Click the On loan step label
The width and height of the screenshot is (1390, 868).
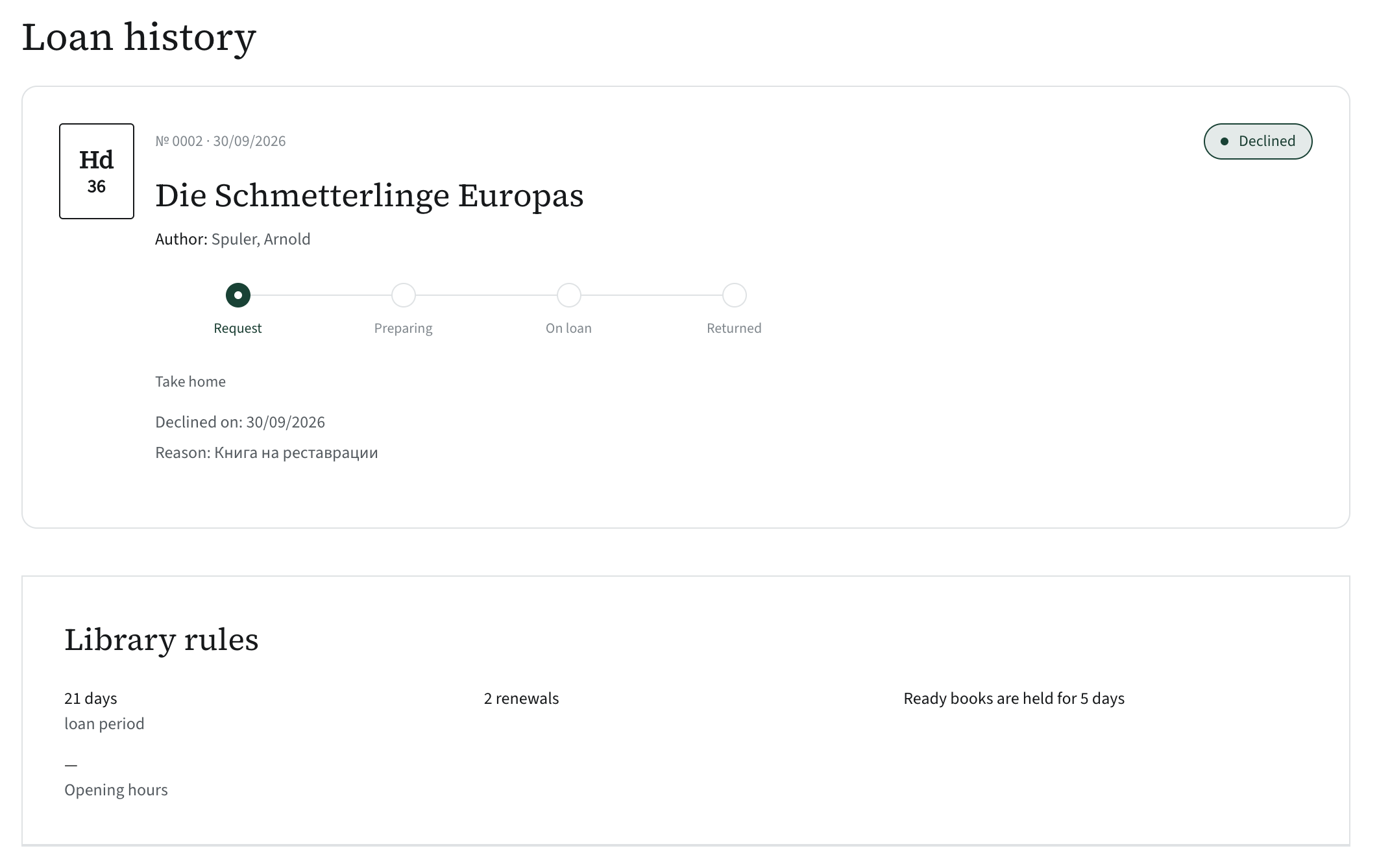pyautogui.click(x=569, y=328)
